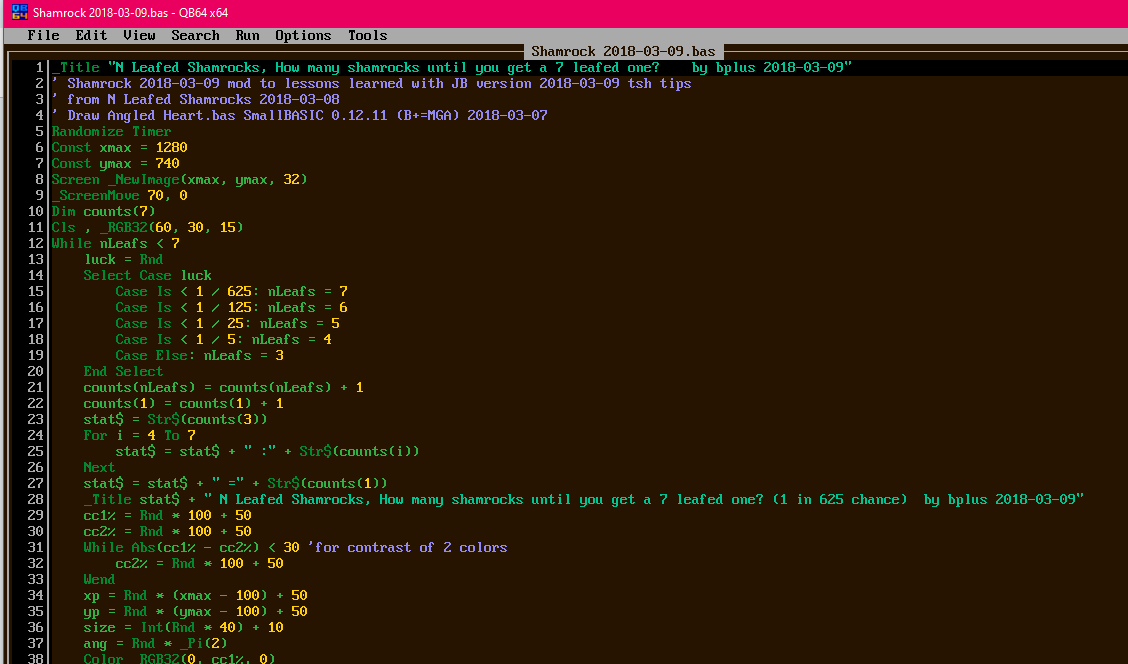Place cursor on Randomize Timer line

tap(111, 131)
